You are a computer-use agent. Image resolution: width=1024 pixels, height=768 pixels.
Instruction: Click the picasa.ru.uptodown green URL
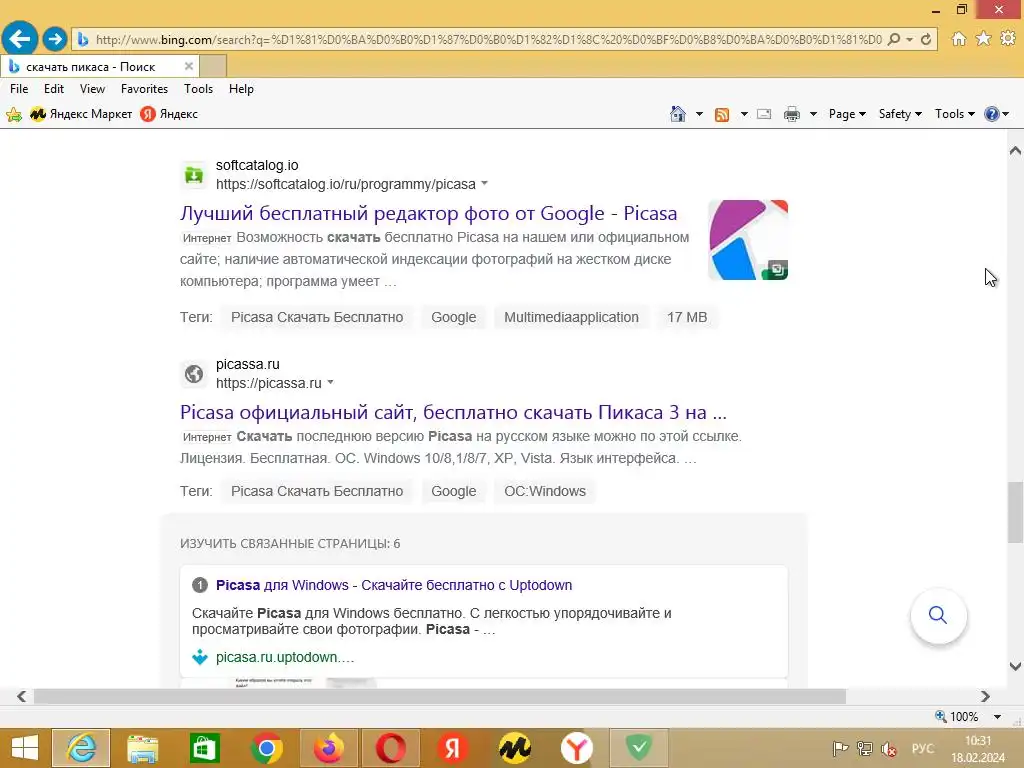pos(285,657)
